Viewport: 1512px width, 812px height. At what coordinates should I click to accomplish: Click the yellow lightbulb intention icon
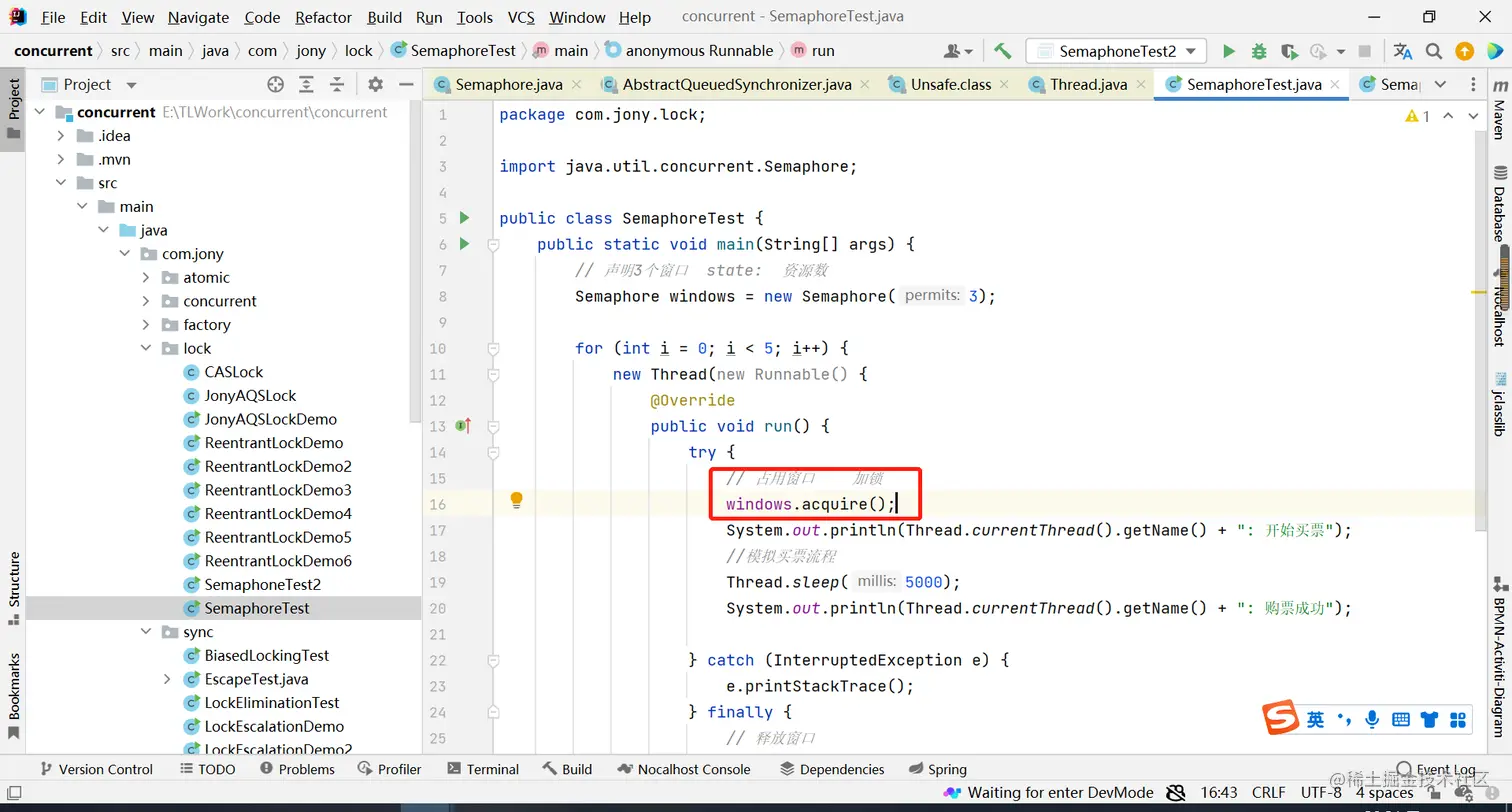(517, 500)
